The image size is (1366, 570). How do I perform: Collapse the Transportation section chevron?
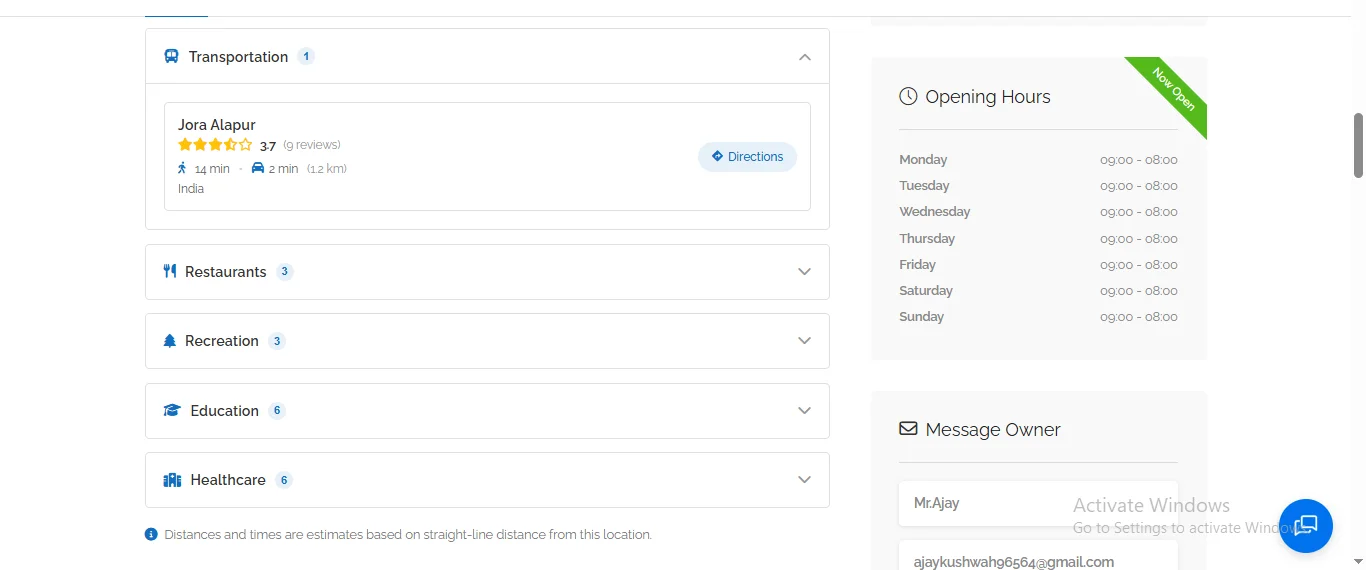tap(805, 57)
